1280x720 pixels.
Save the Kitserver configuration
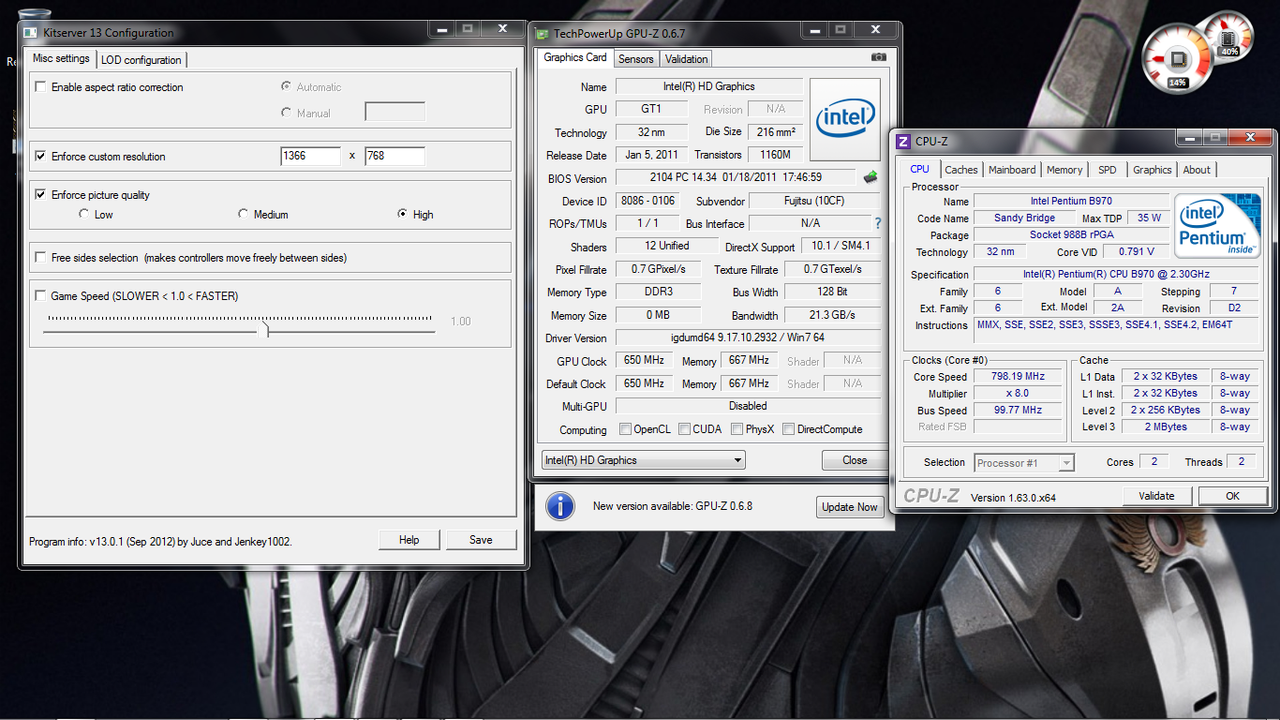click(481, 540)
